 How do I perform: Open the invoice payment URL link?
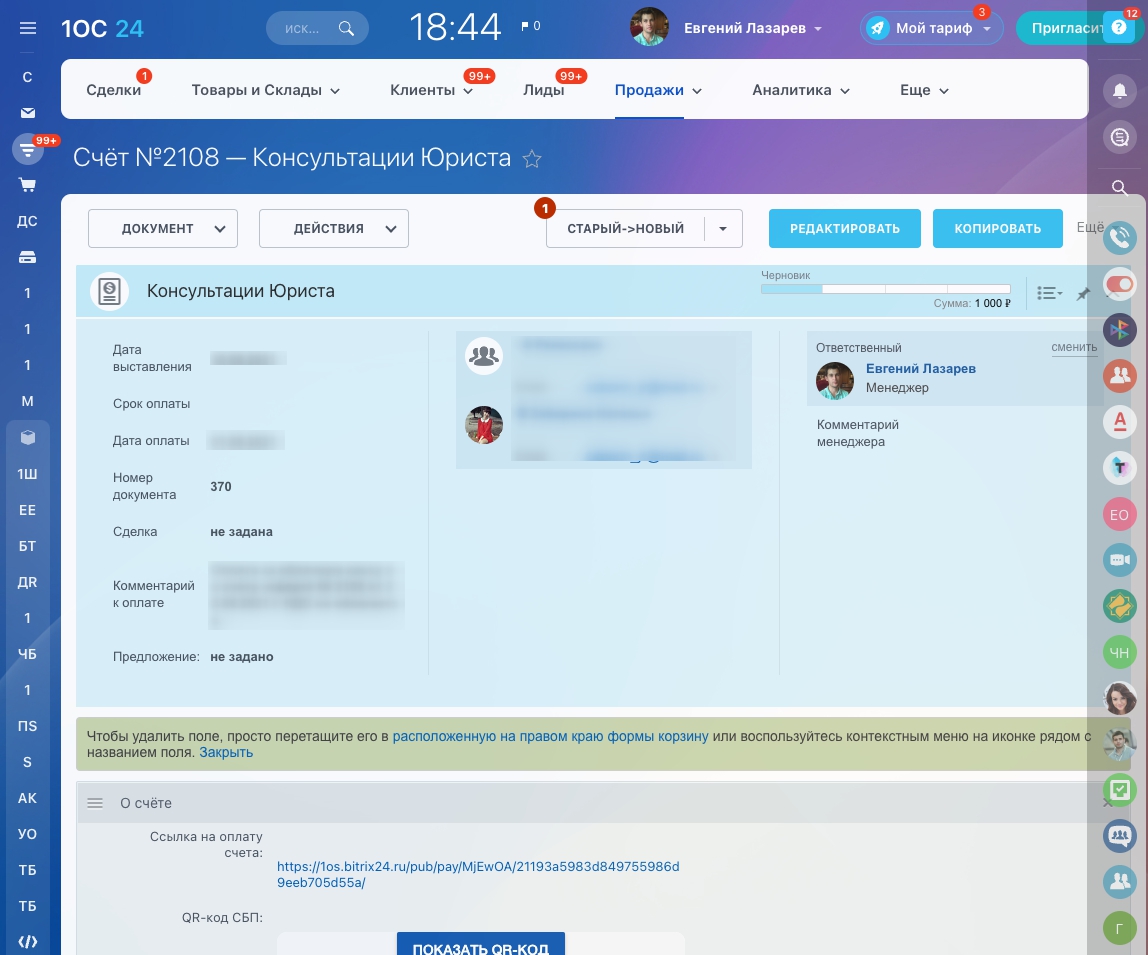(x=478, y=874)
